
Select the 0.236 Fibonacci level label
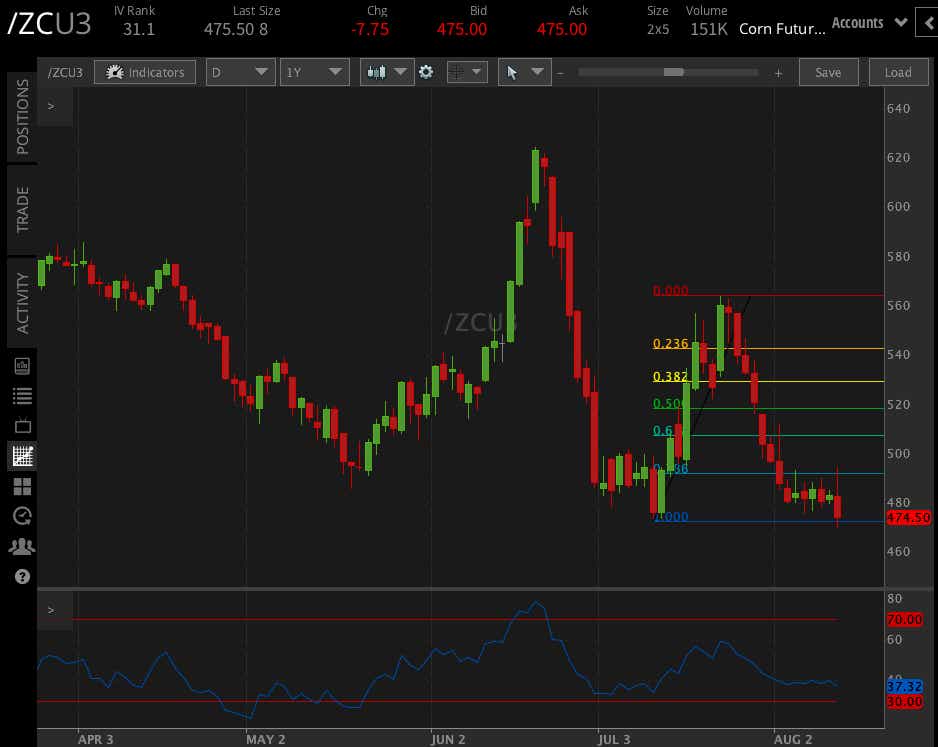coord(670,343)
